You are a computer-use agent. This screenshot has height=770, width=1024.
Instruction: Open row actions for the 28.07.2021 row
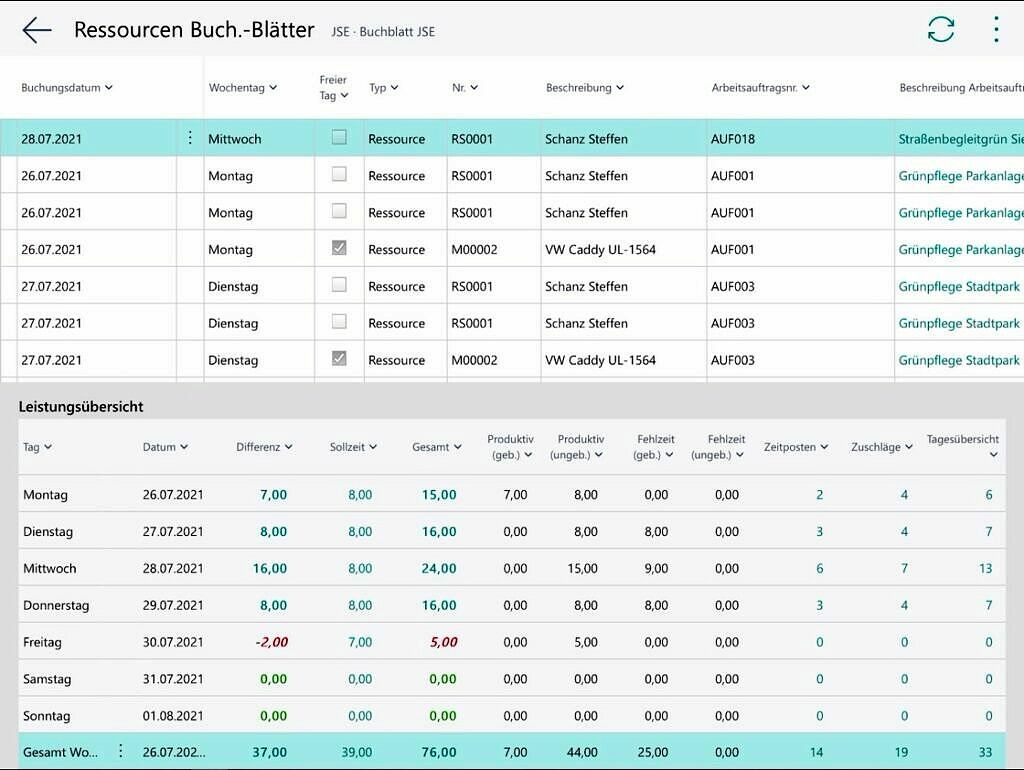tap(190, 139)
